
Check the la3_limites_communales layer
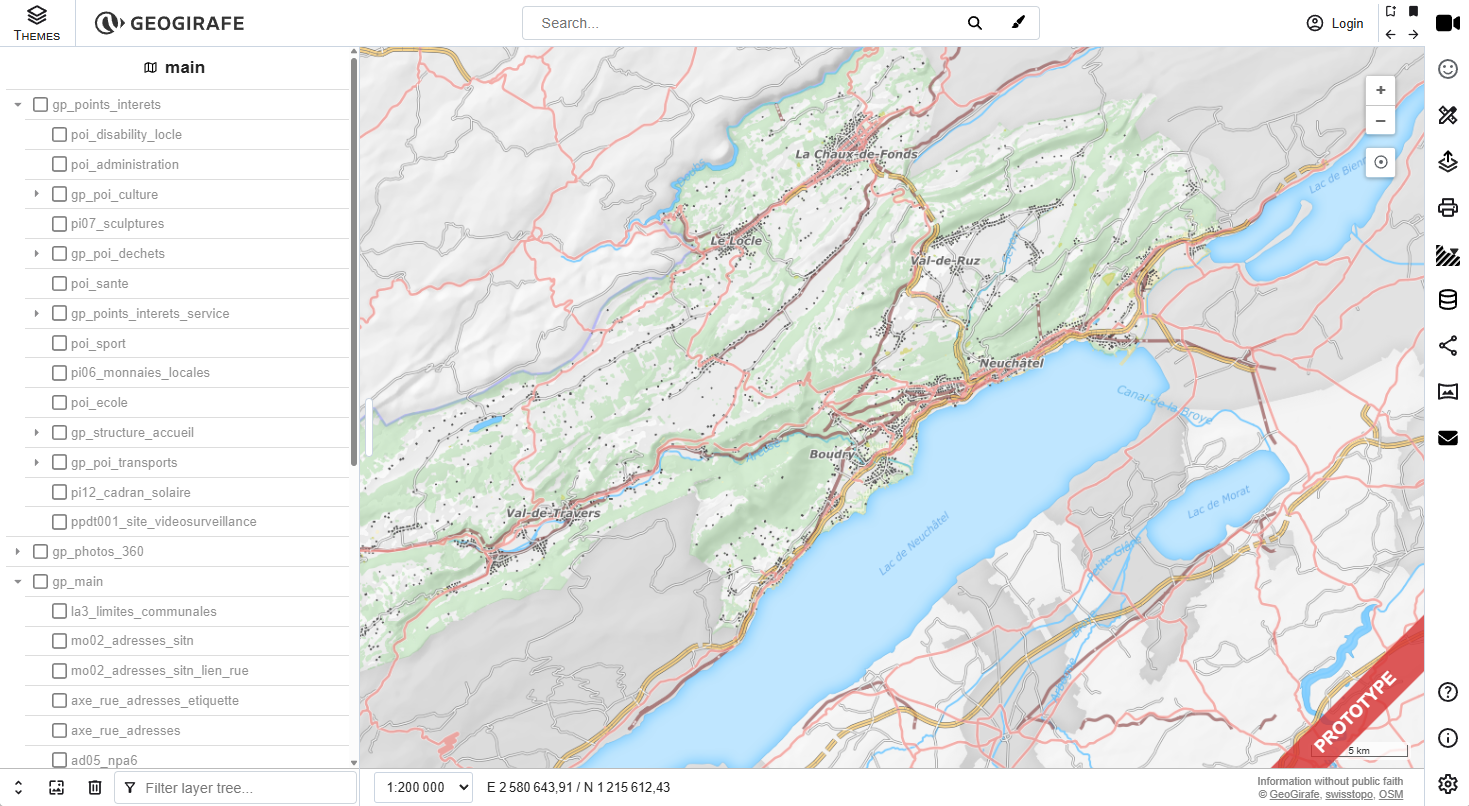point(59,611)
